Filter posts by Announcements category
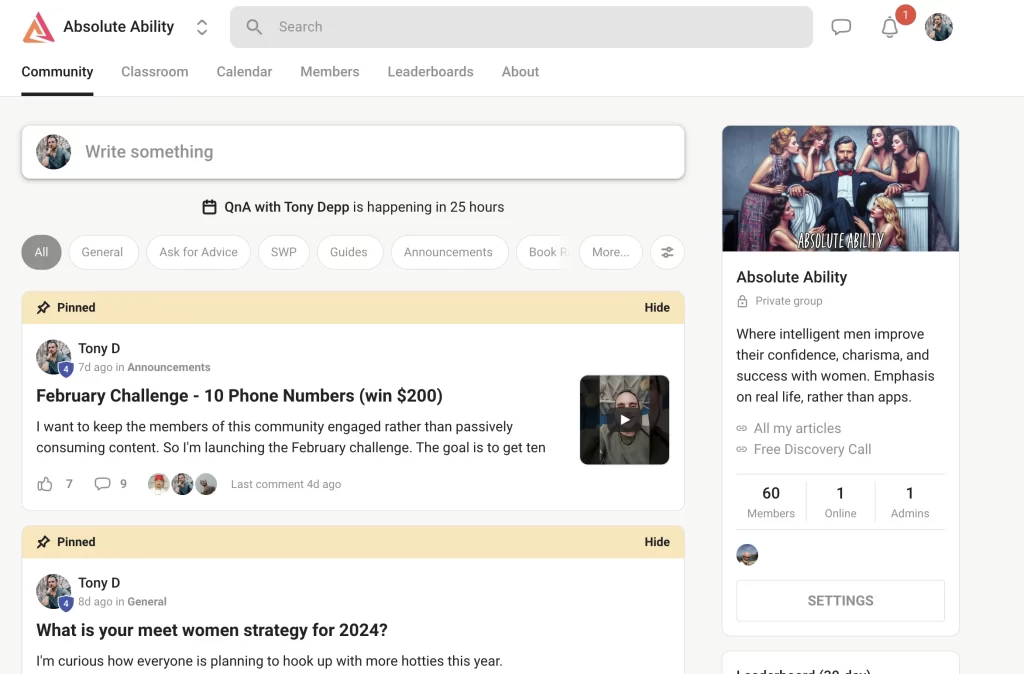1024x674 pixels. 449,252
